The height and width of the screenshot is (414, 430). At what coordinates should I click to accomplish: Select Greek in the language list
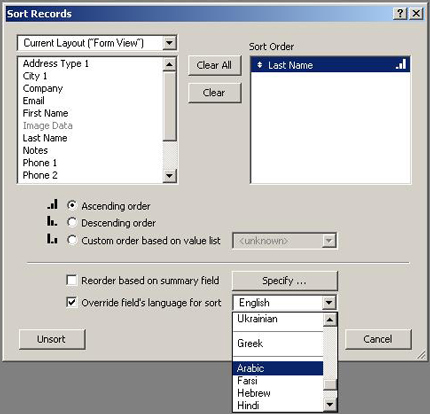pyautogui.click(x=250, y=343)
